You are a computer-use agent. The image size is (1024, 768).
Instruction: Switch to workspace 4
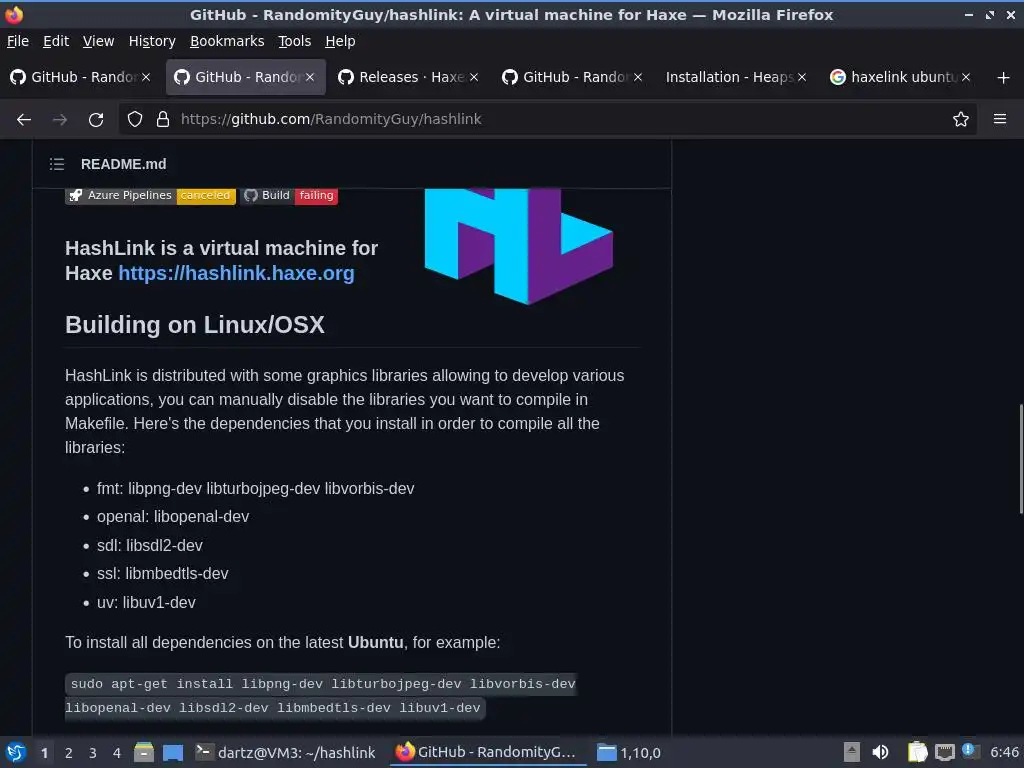point(117,753)
